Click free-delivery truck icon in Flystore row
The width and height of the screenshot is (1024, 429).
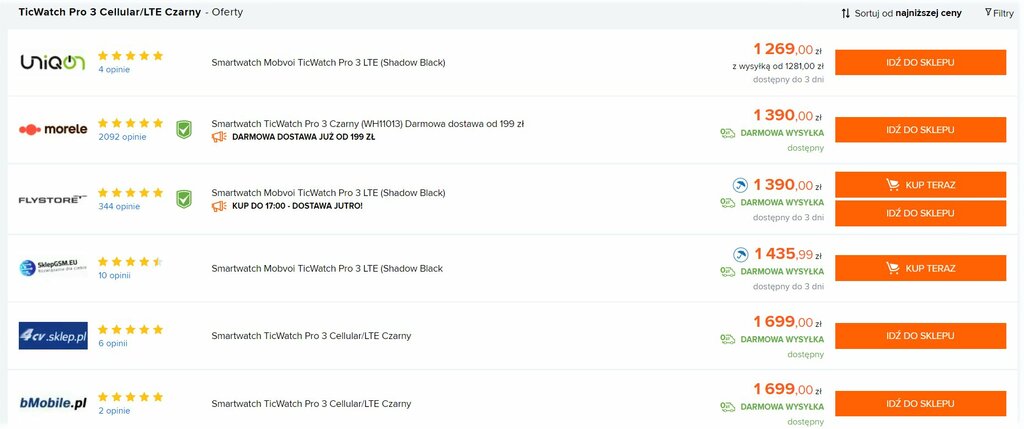point(728,203)
